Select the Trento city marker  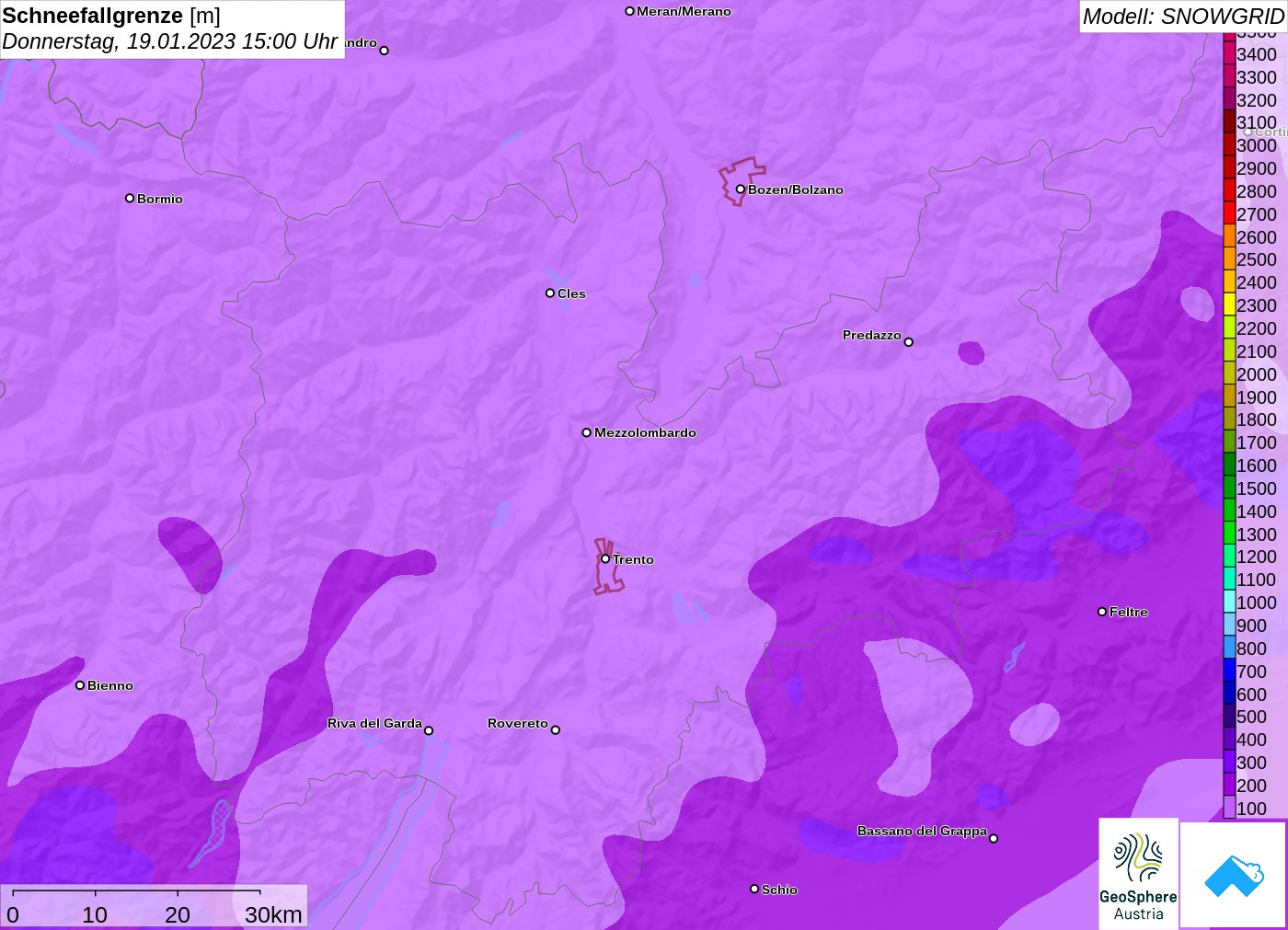(x=605, y=558)
